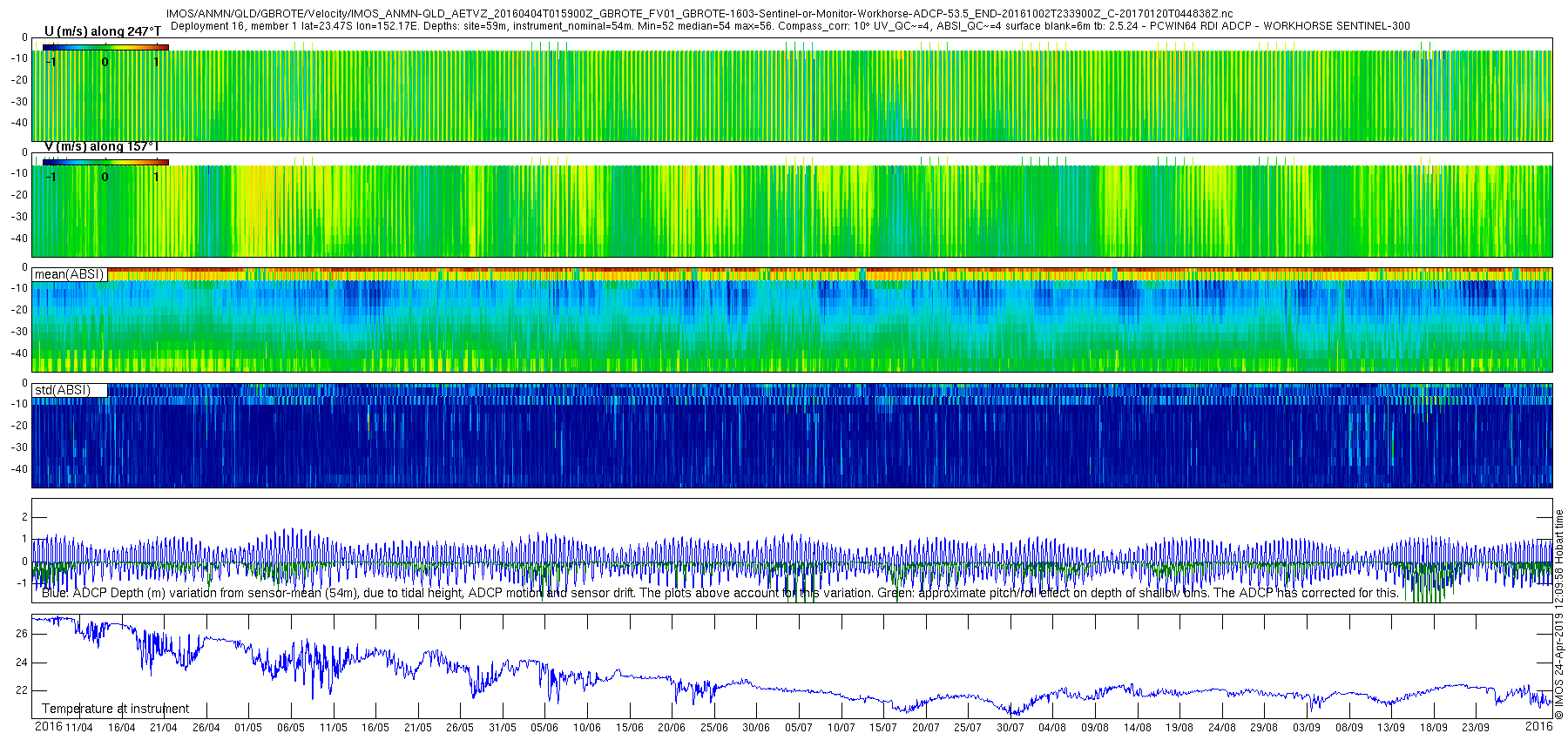
Task: Select the 11/04 date tick
Action: pyautogui.click(x=78, y=728)
